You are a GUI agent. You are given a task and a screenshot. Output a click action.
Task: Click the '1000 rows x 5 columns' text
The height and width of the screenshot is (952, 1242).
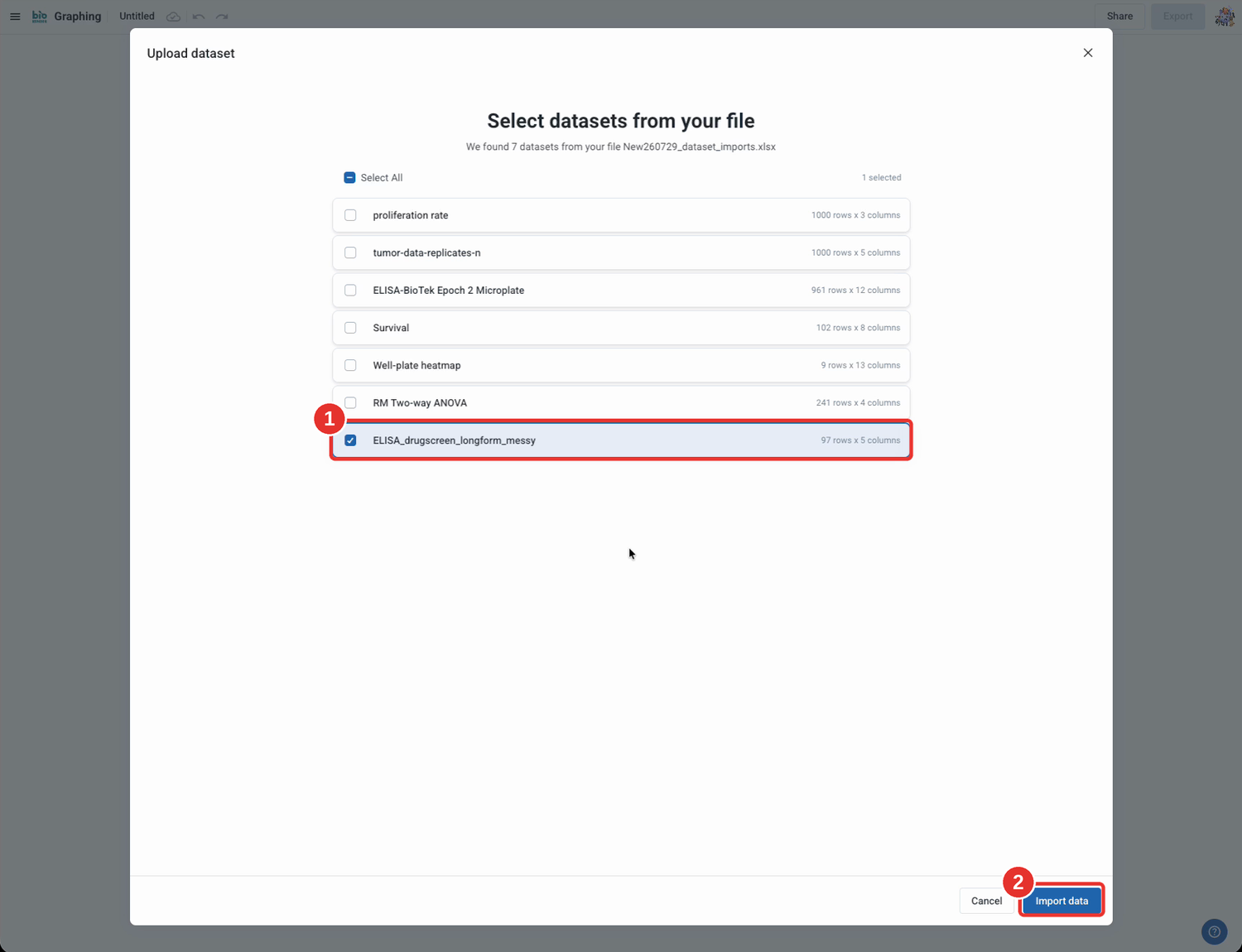[x=855, y=252]
